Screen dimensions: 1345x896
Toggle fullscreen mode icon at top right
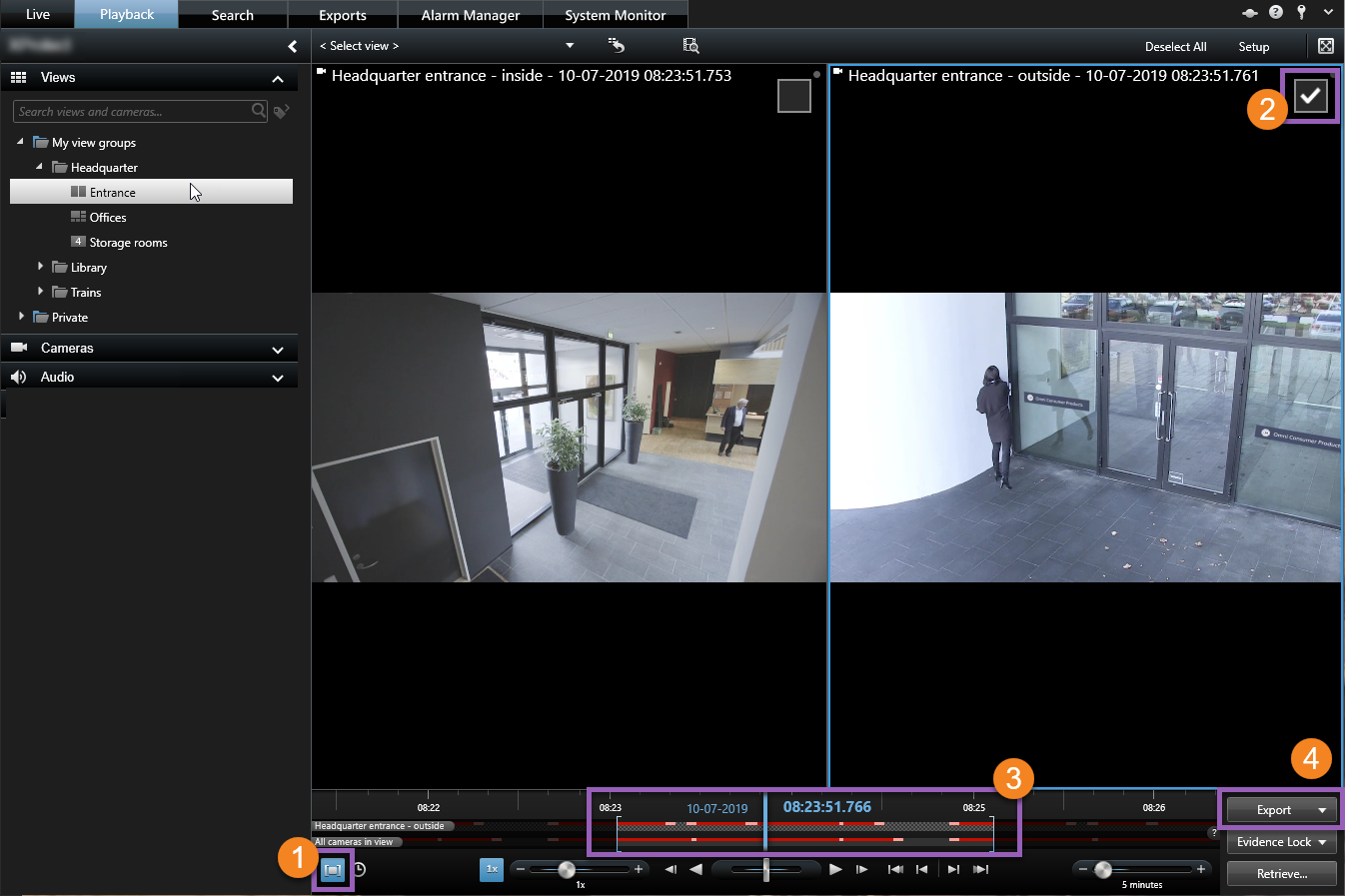(1326, 46)
